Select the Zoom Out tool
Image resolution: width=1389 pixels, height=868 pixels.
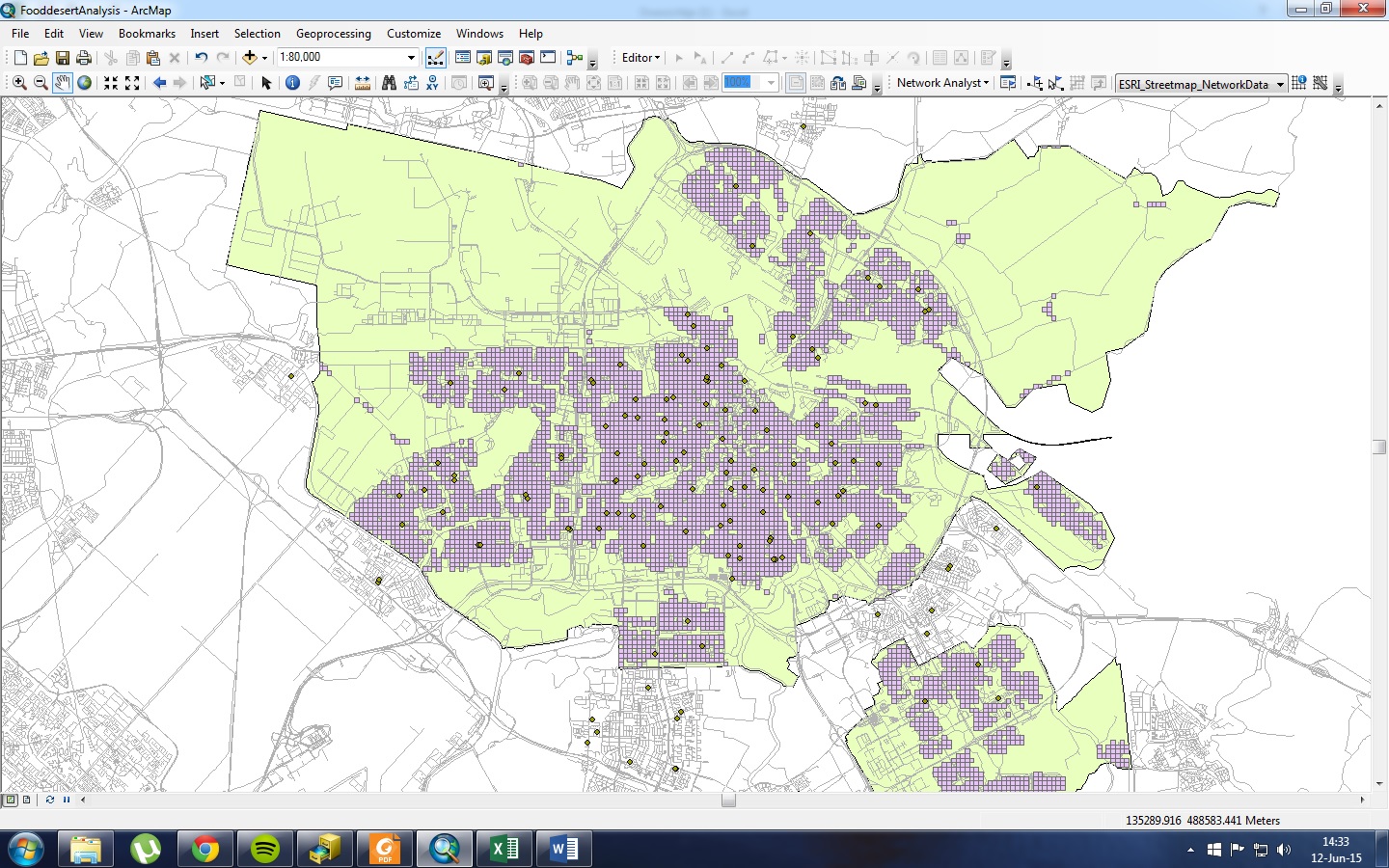[41, 83]
